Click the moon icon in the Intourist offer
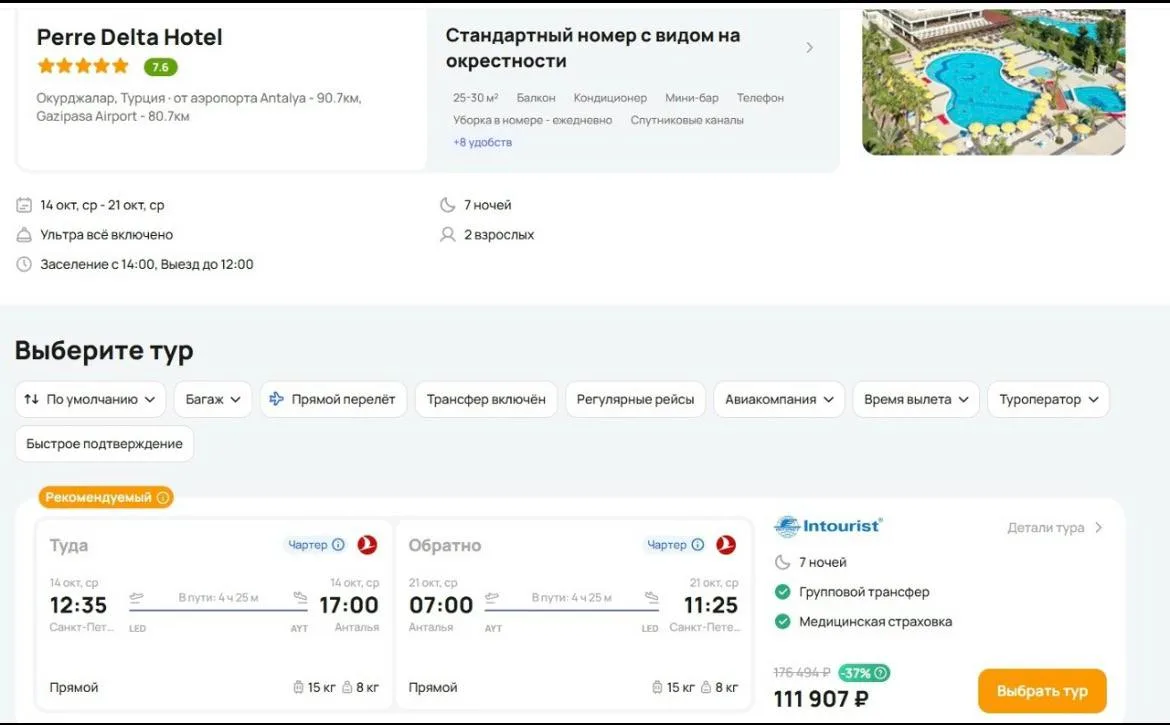 pos(782,562)
